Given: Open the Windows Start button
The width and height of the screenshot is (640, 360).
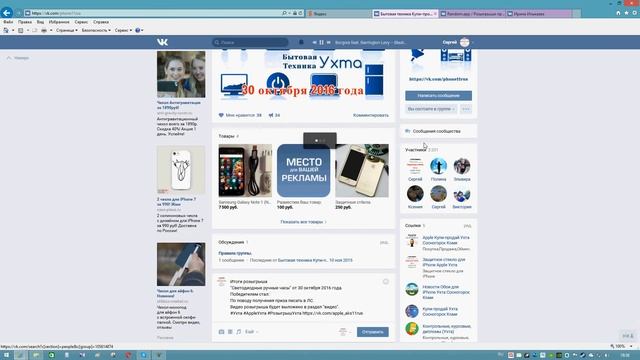Looking at the screenshot, I should click(x=6, y=355).
